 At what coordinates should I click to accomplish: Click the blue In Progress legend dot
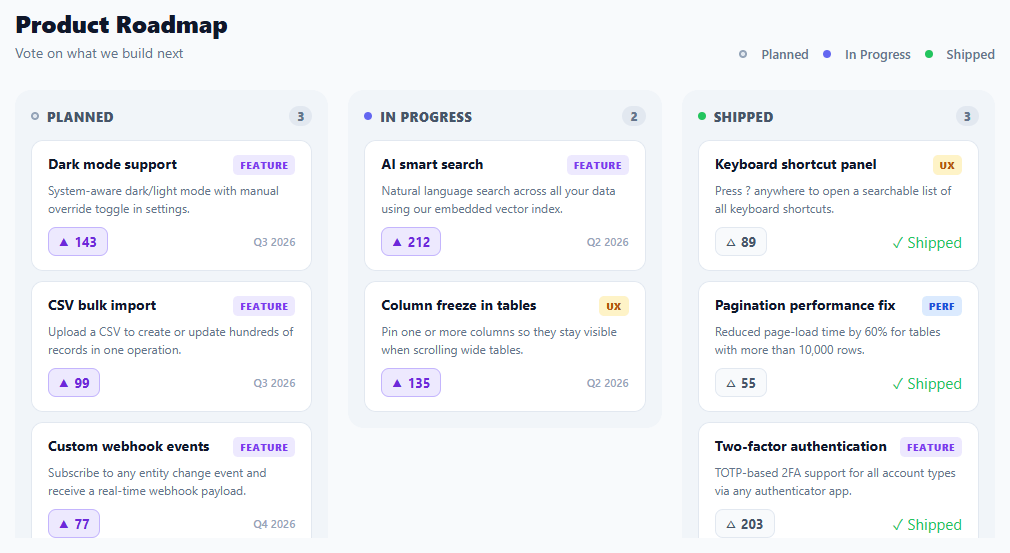(827, 54)
